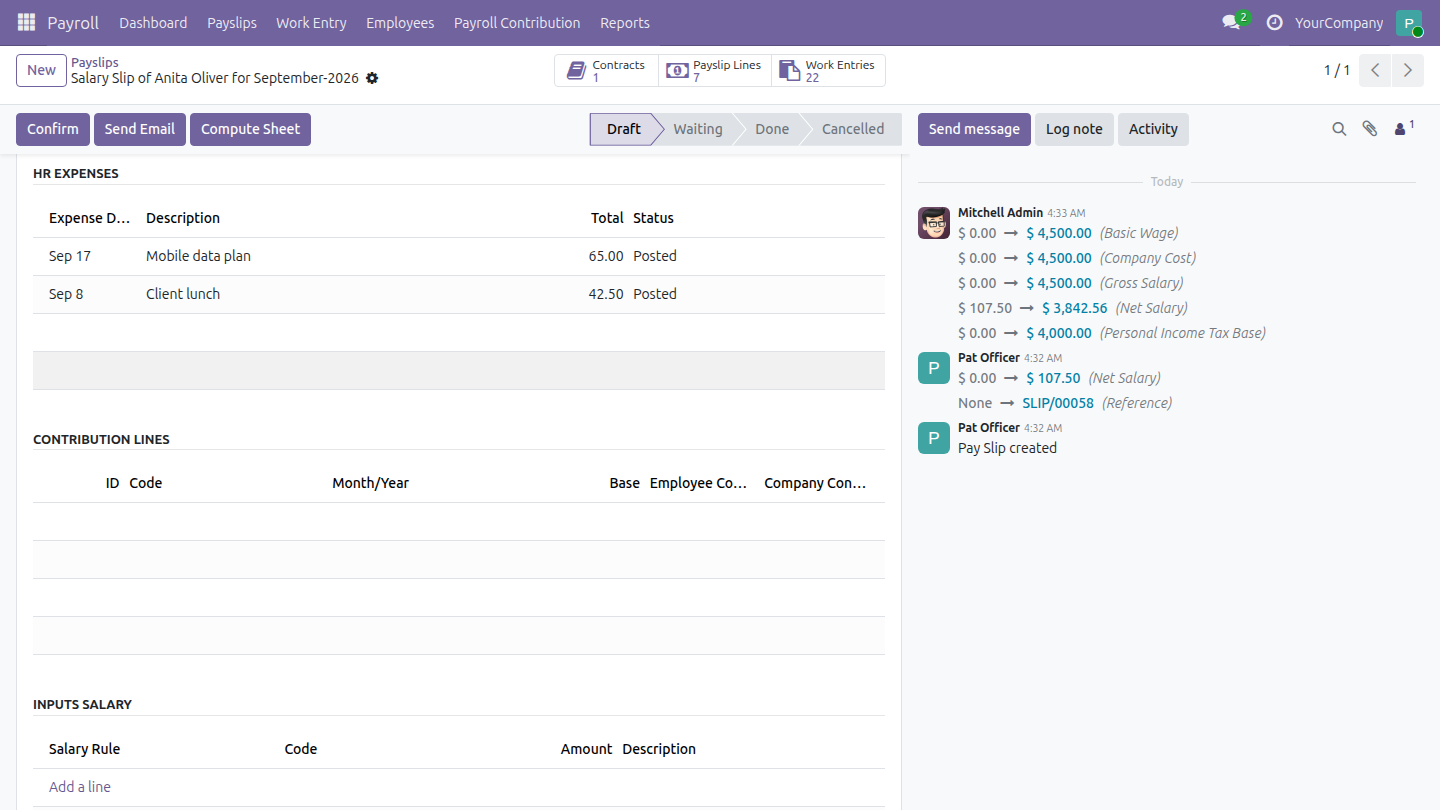Click Send Email button
This screenshot has width=1440, height=810.
point(140,129)
